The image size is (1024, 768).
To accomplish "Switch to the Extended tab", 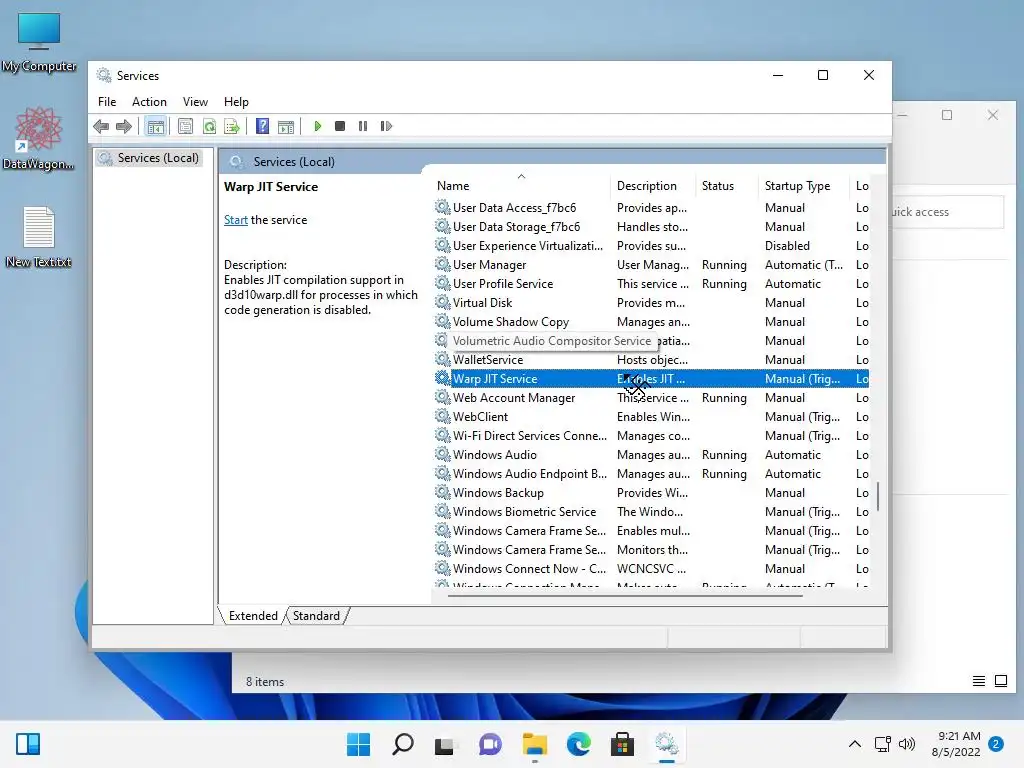I will [x=253, y=616].
